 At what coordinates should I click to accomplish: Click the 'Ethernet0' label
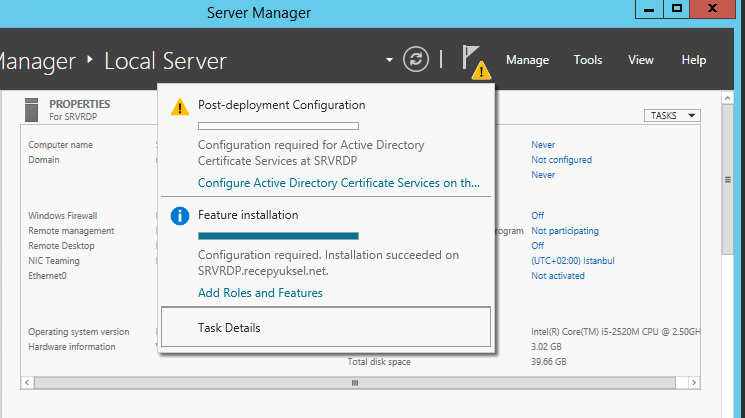coord(47,276)
